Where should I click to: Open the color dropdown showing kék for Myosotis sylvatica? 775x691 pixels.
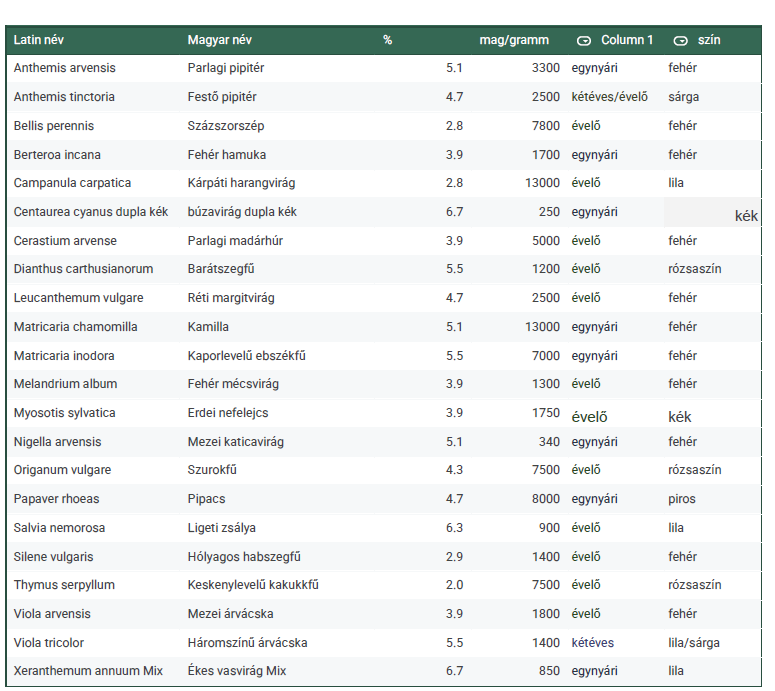click(x=680, y=417)
